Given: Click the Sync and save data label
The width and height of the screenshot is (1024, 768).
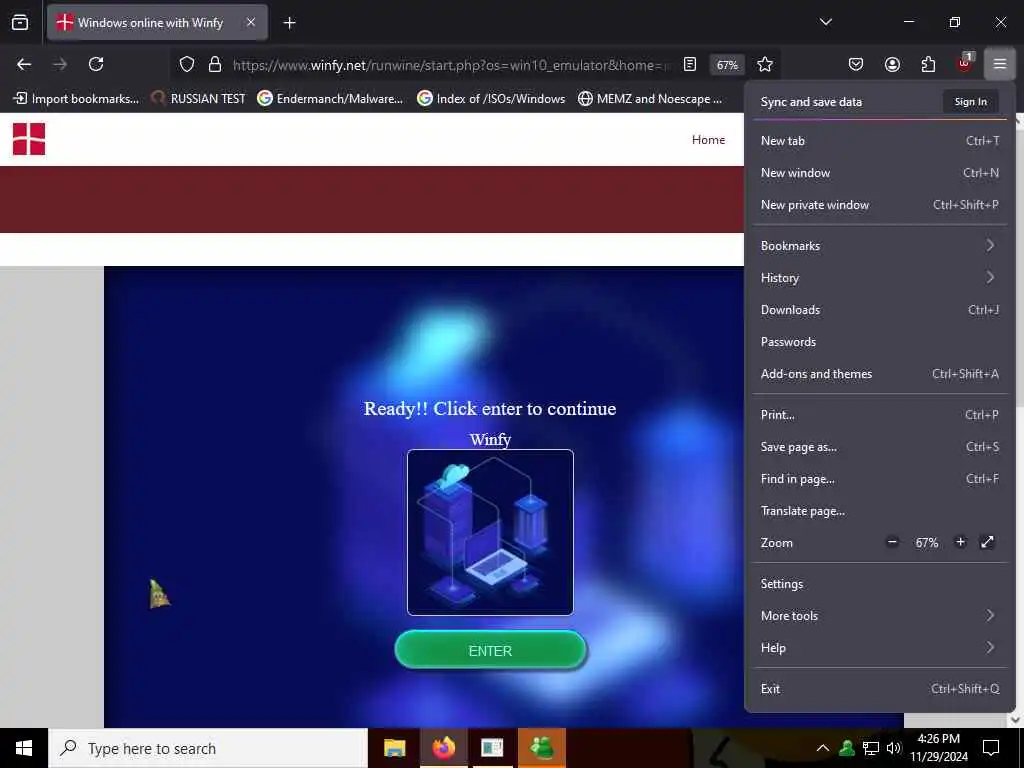Looking at the screenshot, I should [811, 102].
